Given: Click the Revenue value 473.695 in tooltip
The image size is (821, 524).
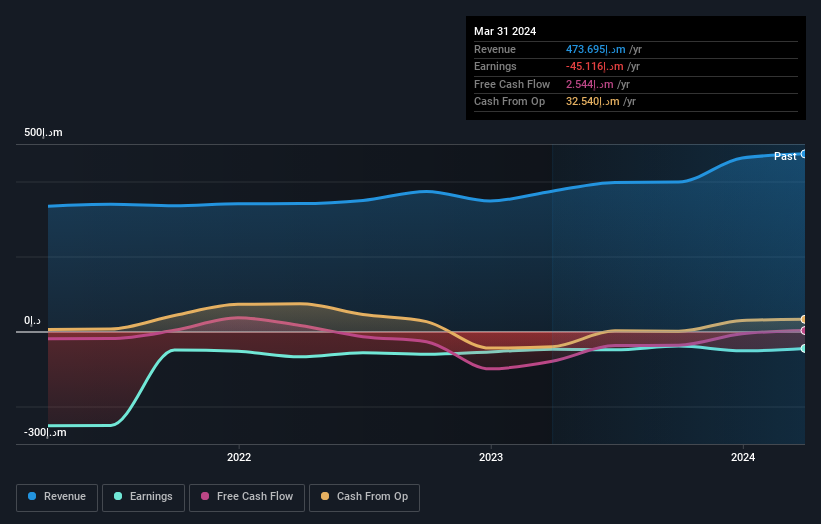Looking at the screenshot, I should [x=595, y=49].
